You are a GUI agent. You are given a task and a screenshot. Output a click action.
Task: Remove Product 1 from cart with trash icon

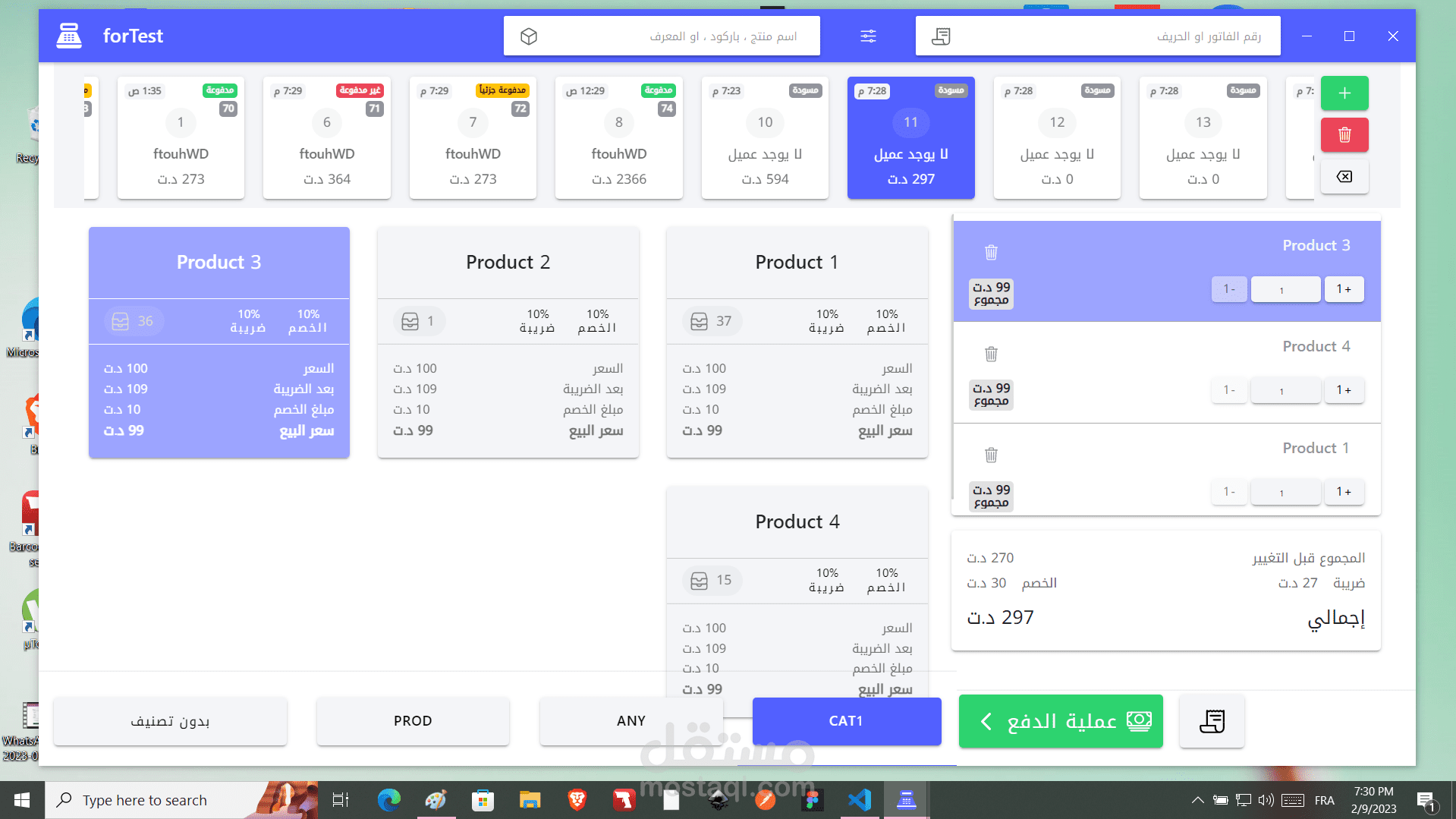991,455
